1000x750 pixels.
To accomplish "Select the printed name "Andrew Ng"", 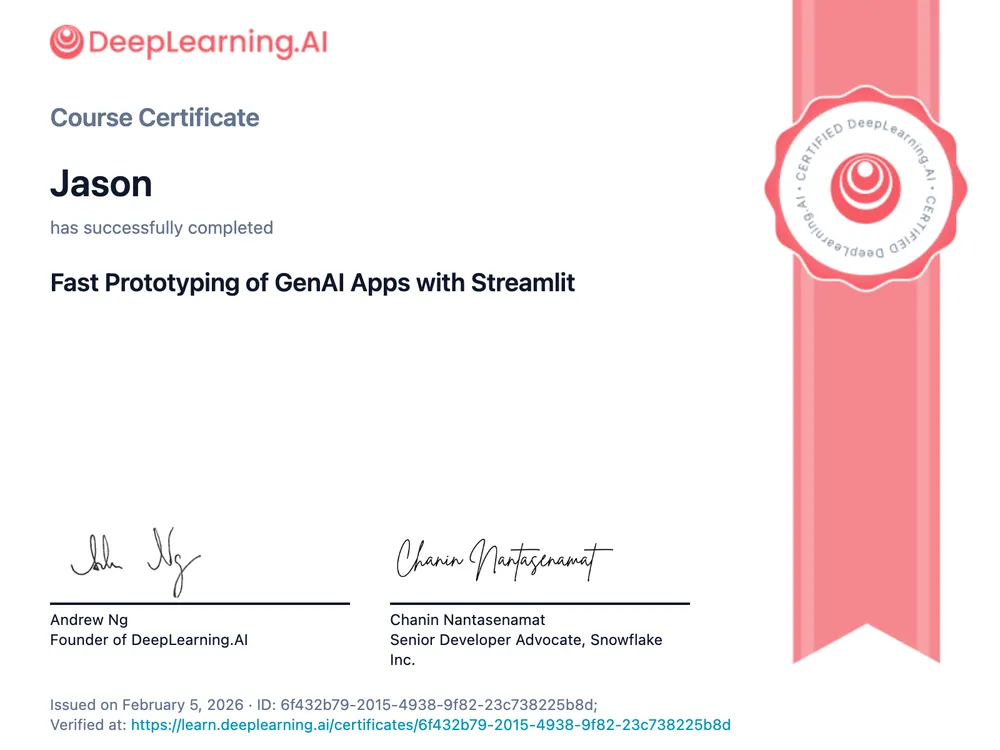I will pyautogui.click(x=89, y=620).
